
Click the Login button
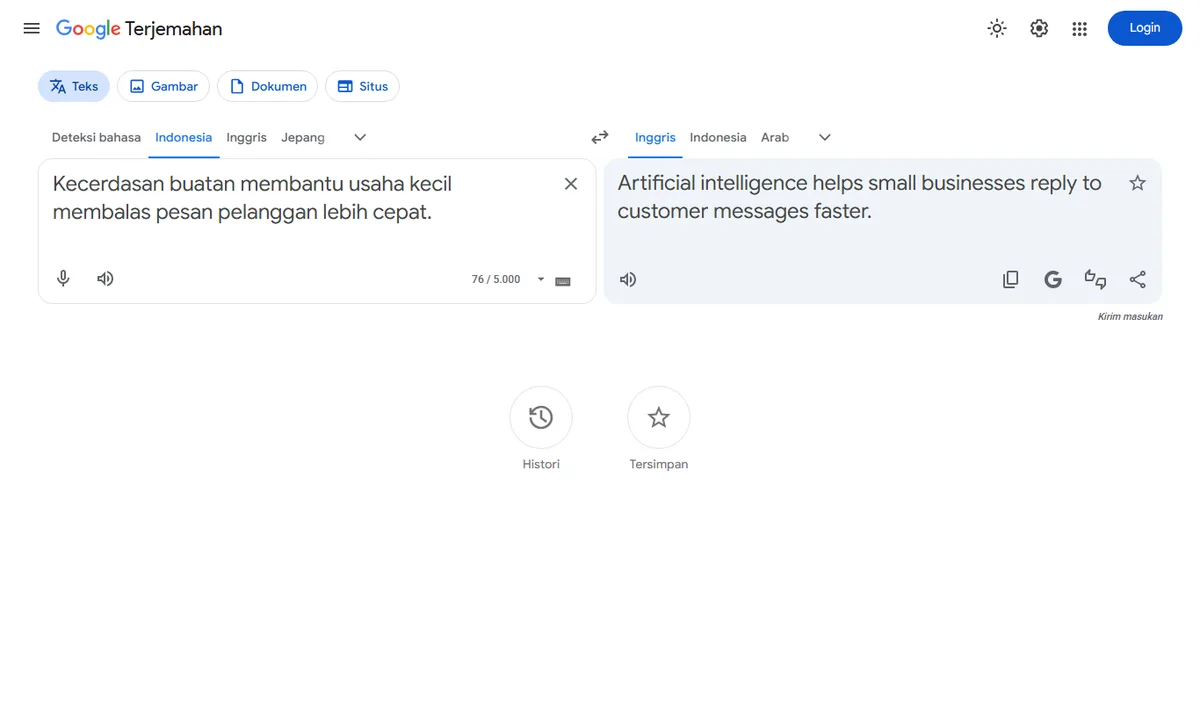coord(1145,28)
